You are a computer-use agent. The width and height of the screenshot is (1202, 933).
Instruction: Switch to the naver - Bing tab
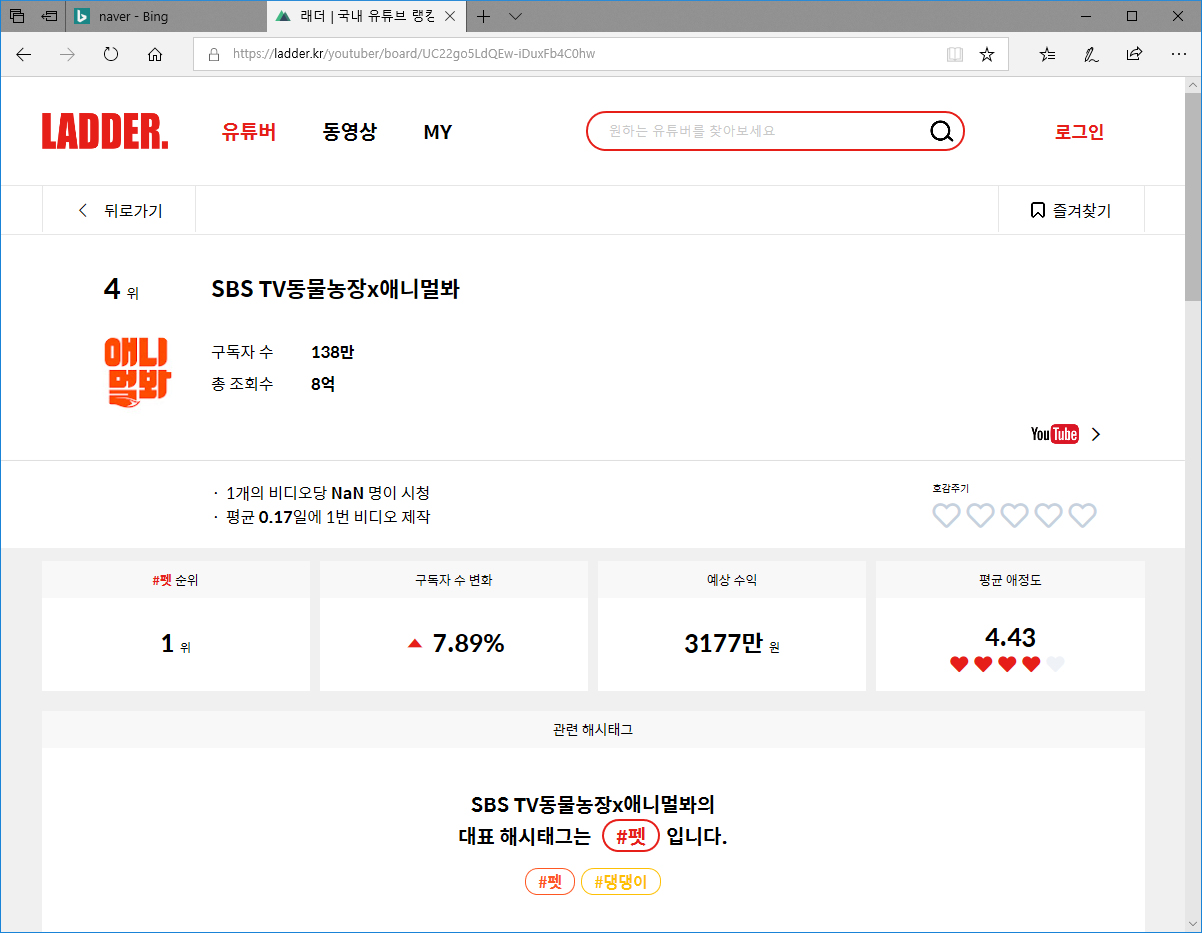[167, 16]
